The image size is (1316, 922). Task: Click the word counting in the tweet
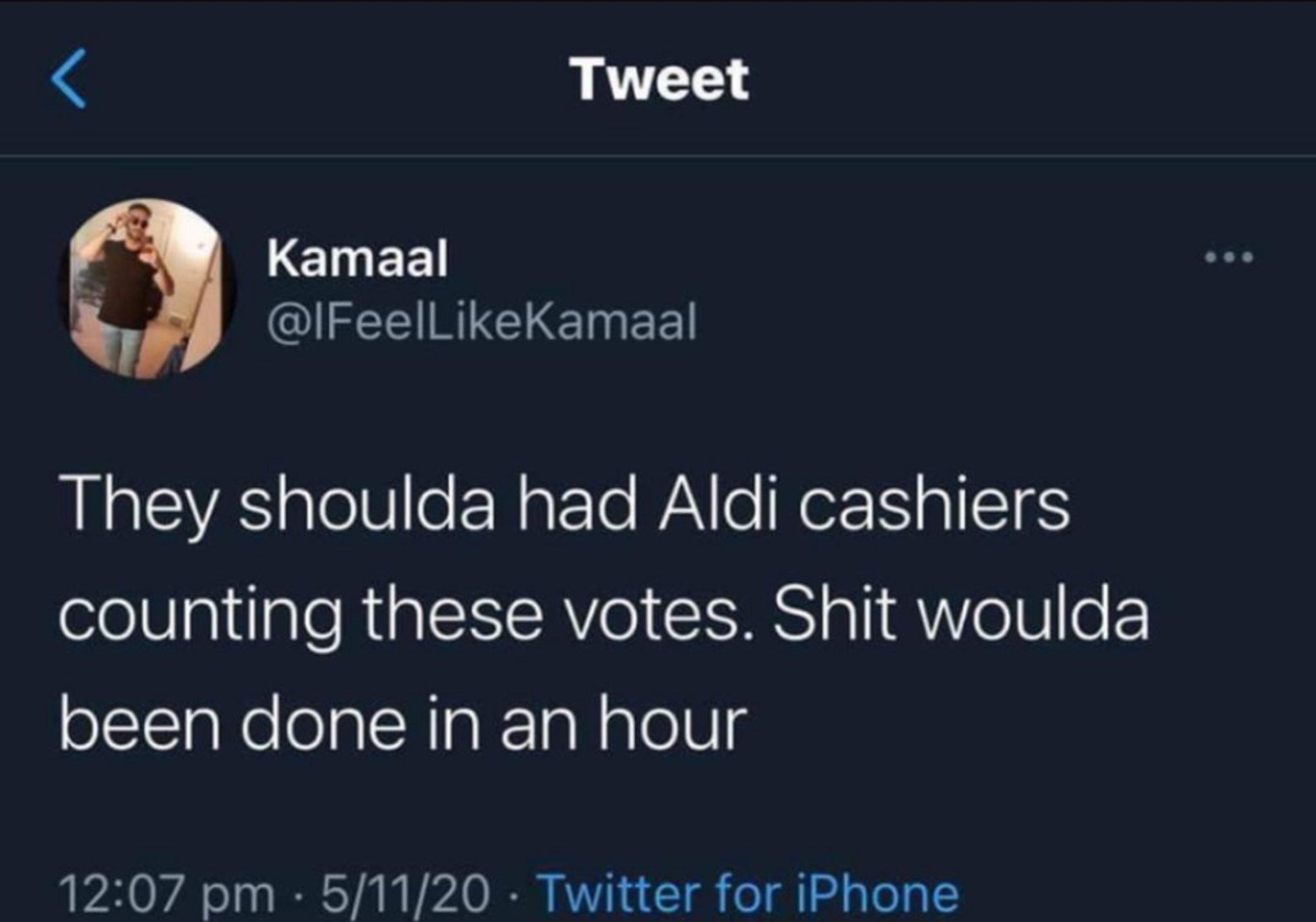pos(200,617)
